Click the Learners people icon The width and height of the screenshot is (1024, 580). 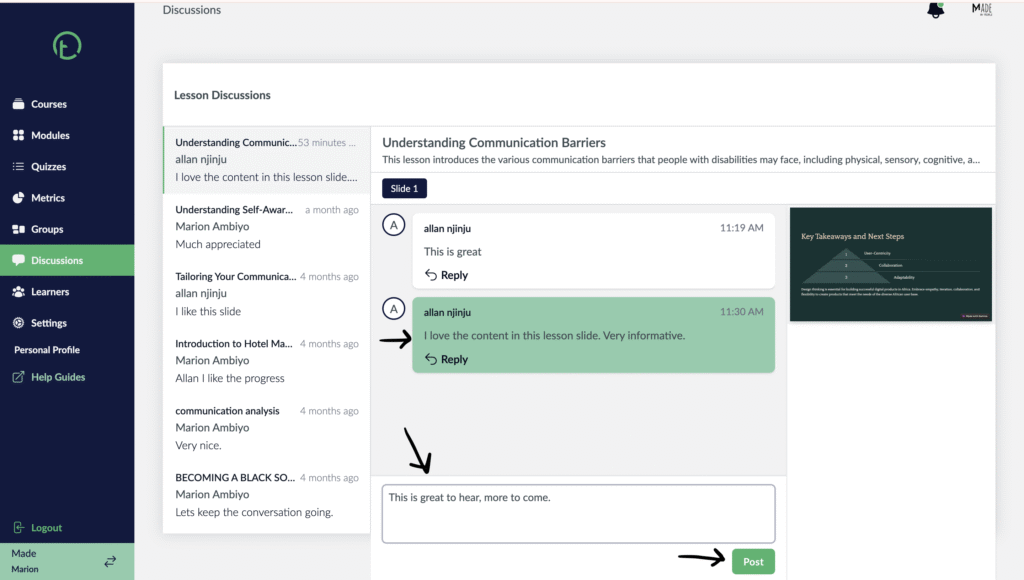(18, 292)
